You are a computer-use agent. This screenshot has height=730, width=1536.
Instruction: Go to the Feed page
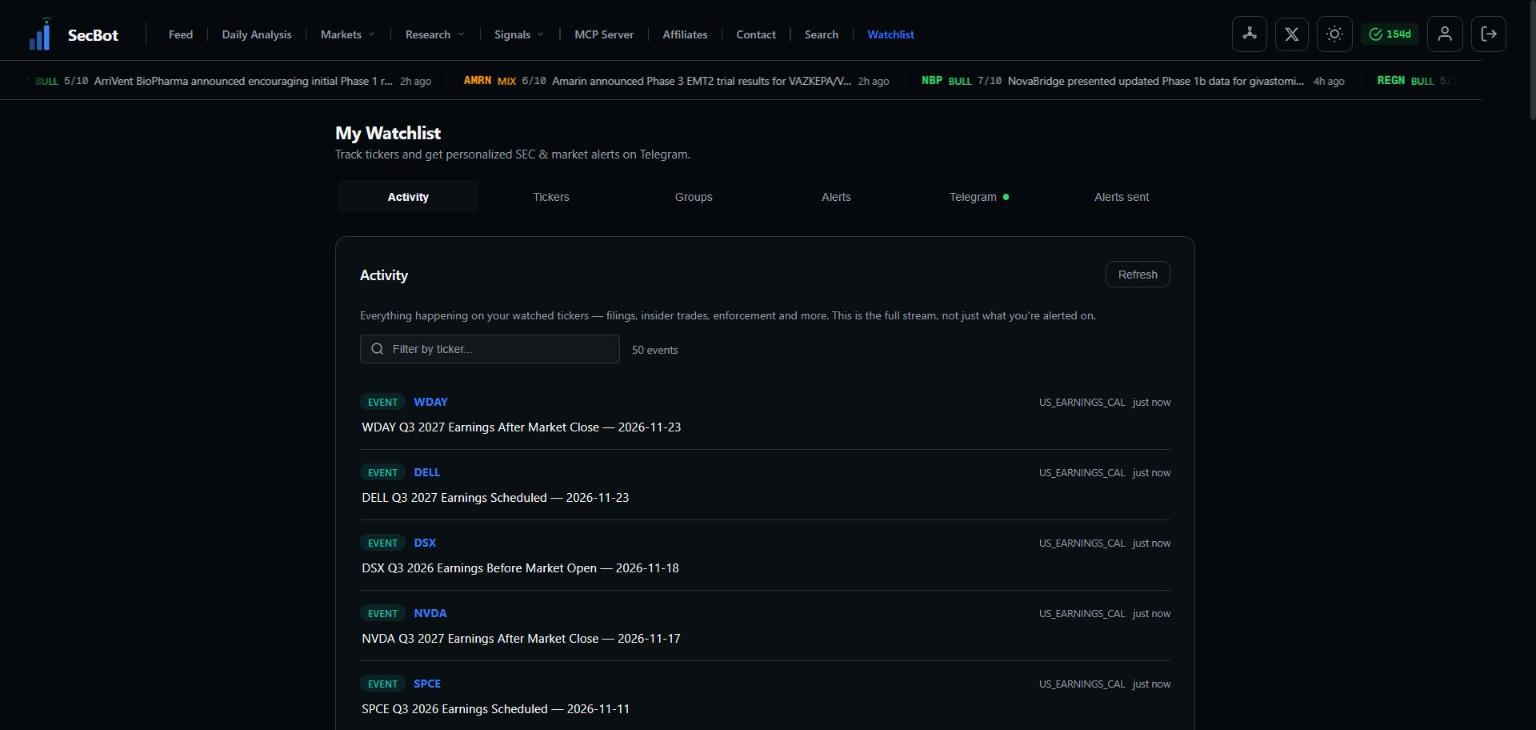pos(181,34)
